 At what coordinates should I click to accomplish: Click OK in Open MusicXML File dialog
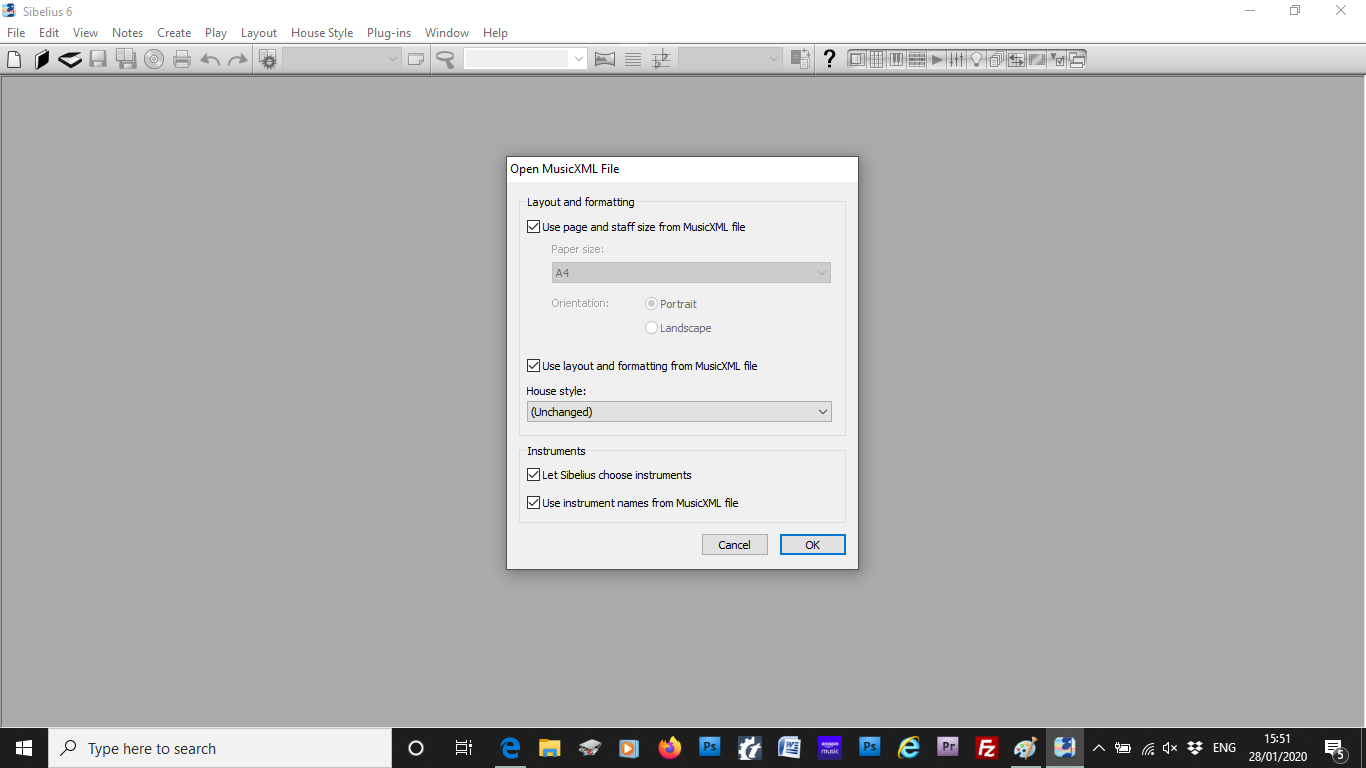point(813,545)
